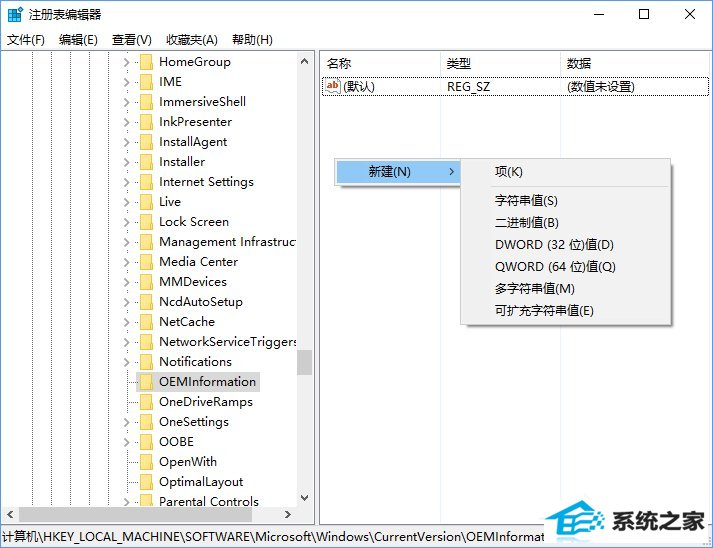This screenshot has height=548, width=713.
Task: Expand the Installer tree node
Action: (127, 162)
